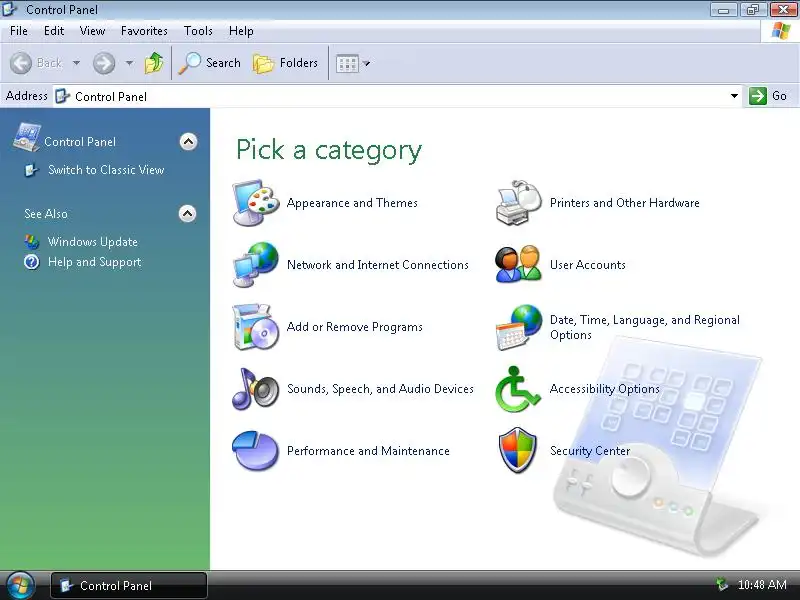Click the Add or Remove Programs text
This screenshot has height=600, width=800.
point(355,327)
